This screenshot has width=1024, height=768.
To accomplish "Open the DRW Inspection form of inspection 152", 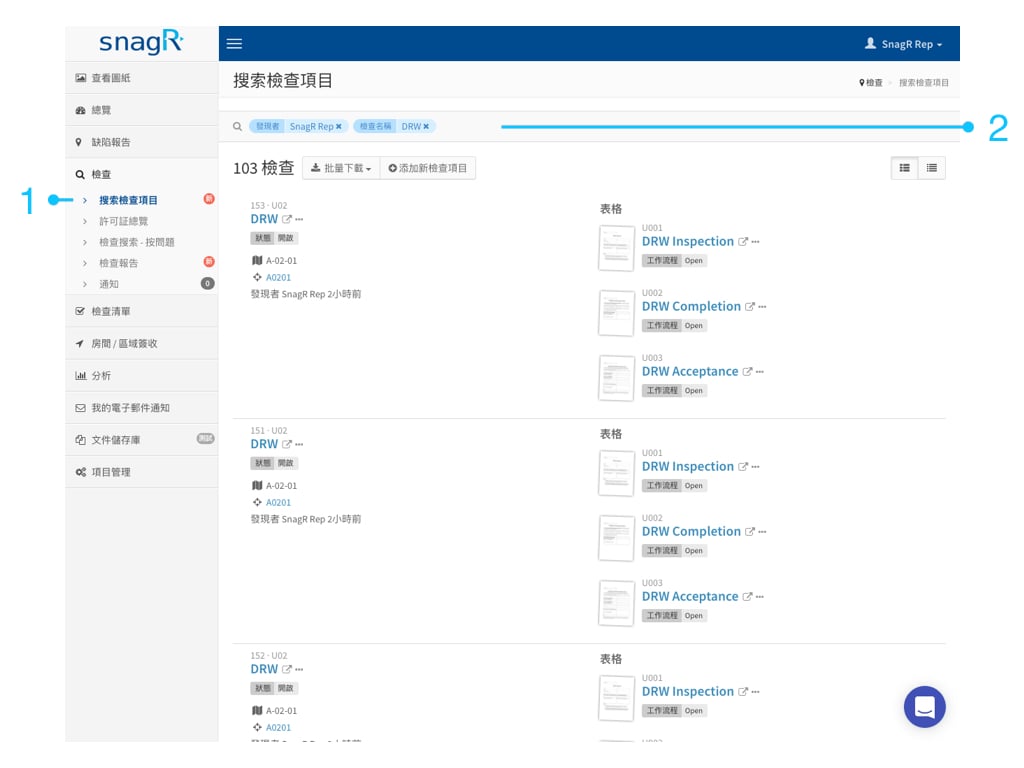I will [x=688, y=691].
